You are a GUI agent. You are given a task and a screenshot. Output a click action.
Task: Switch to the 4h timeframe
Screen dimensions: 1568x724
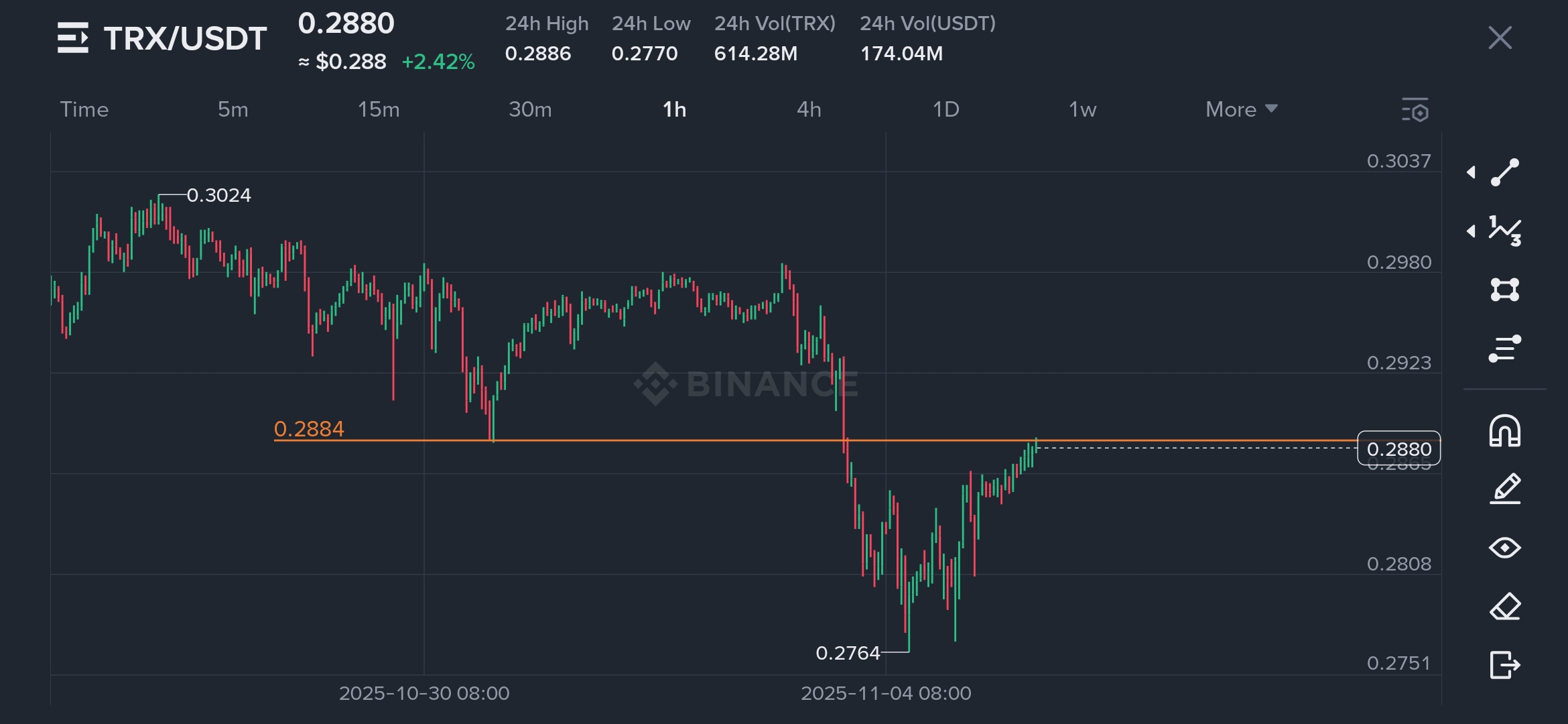tap(809, 109)
